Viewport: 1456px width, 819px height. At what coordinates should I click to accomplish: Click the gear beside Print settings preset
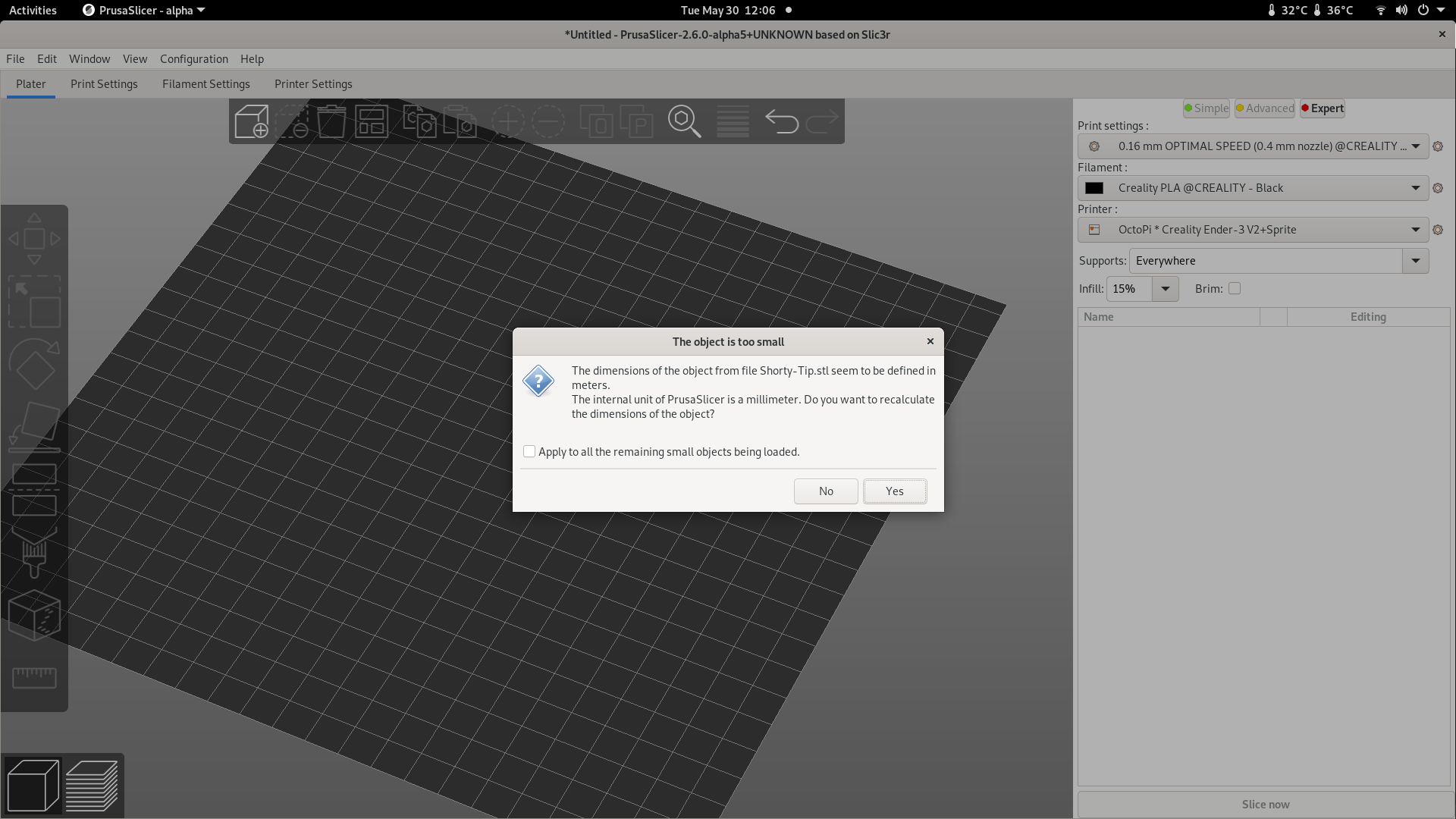1438,146
